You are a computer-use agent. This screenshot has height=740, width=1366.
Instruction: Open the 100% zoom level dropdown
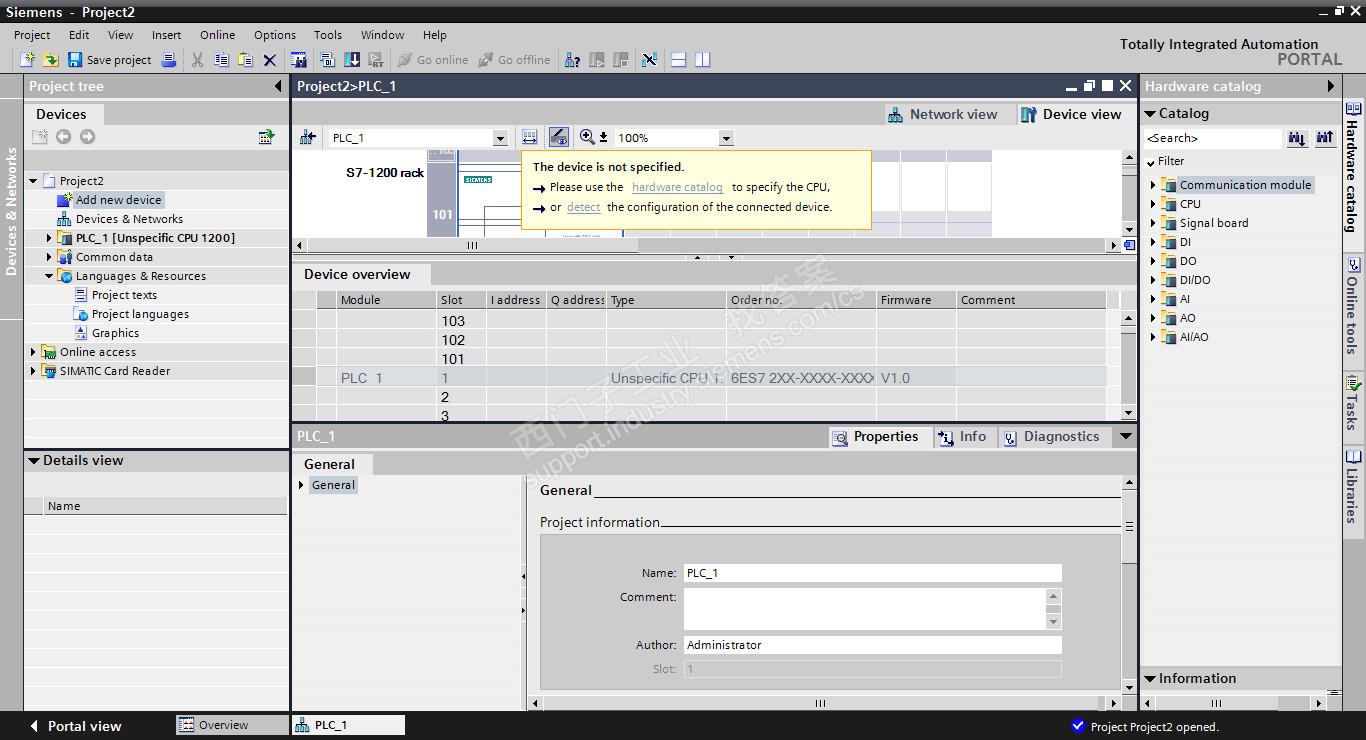(726, 138)
